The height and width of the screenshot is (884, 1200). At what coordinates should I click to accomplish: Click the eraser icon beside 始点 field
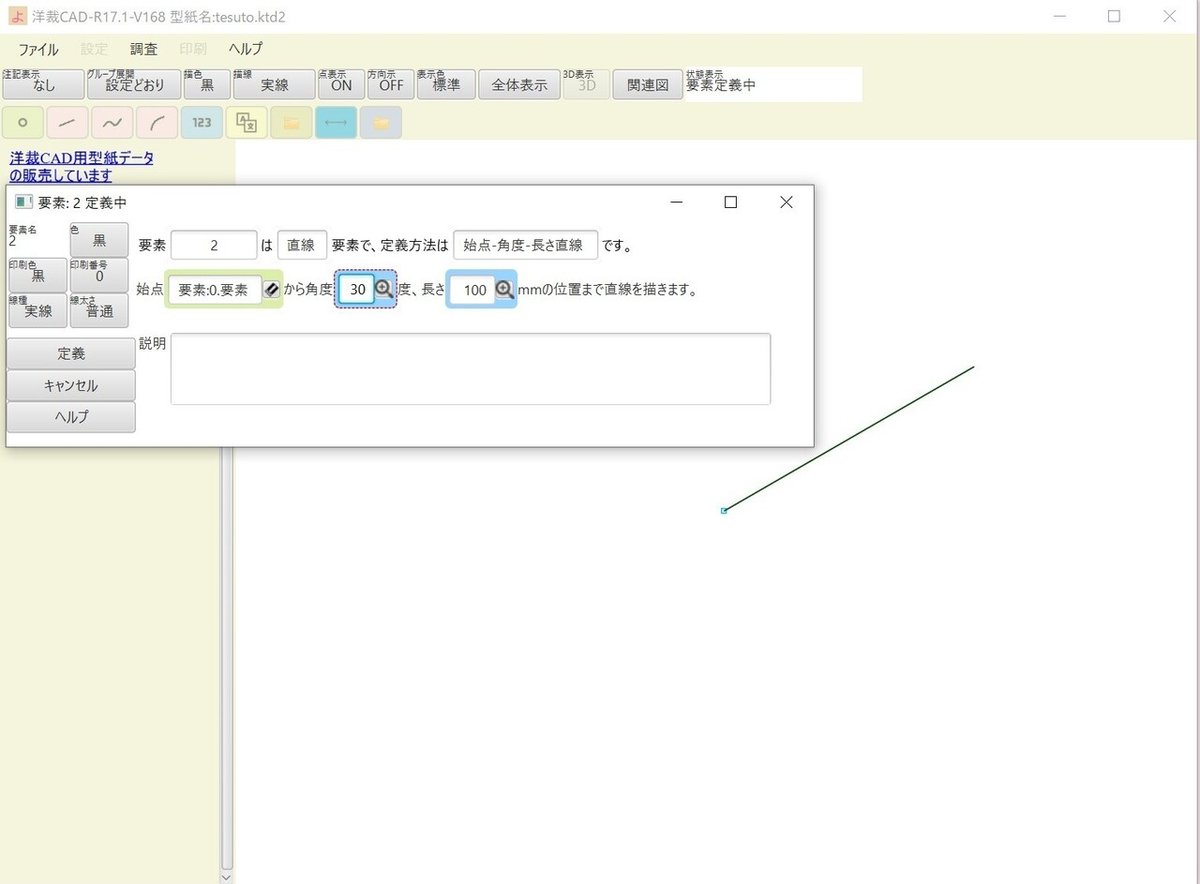pos(271,290)
